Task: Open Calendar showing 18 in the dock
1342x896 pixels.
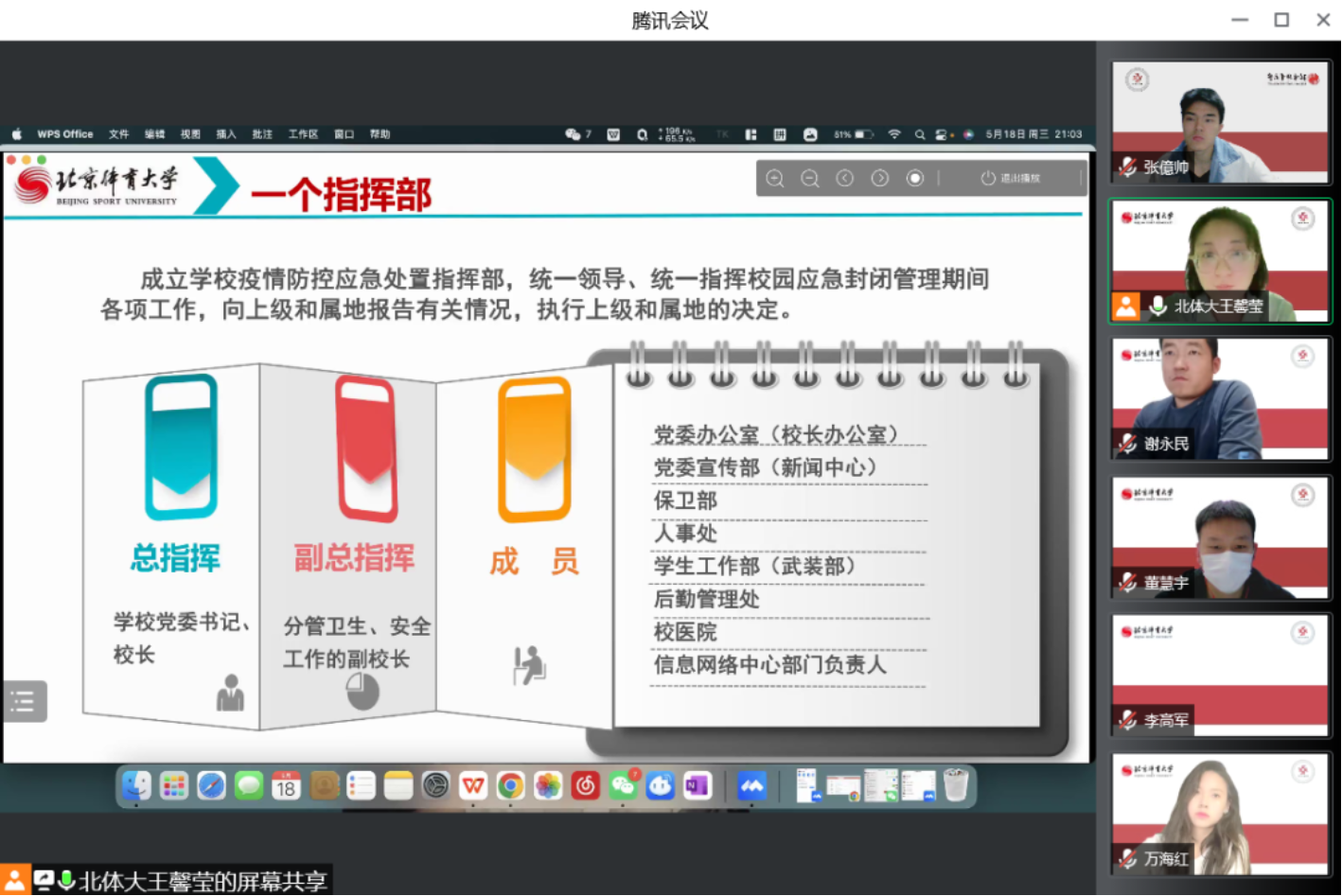Action: (x=287, y=785)
